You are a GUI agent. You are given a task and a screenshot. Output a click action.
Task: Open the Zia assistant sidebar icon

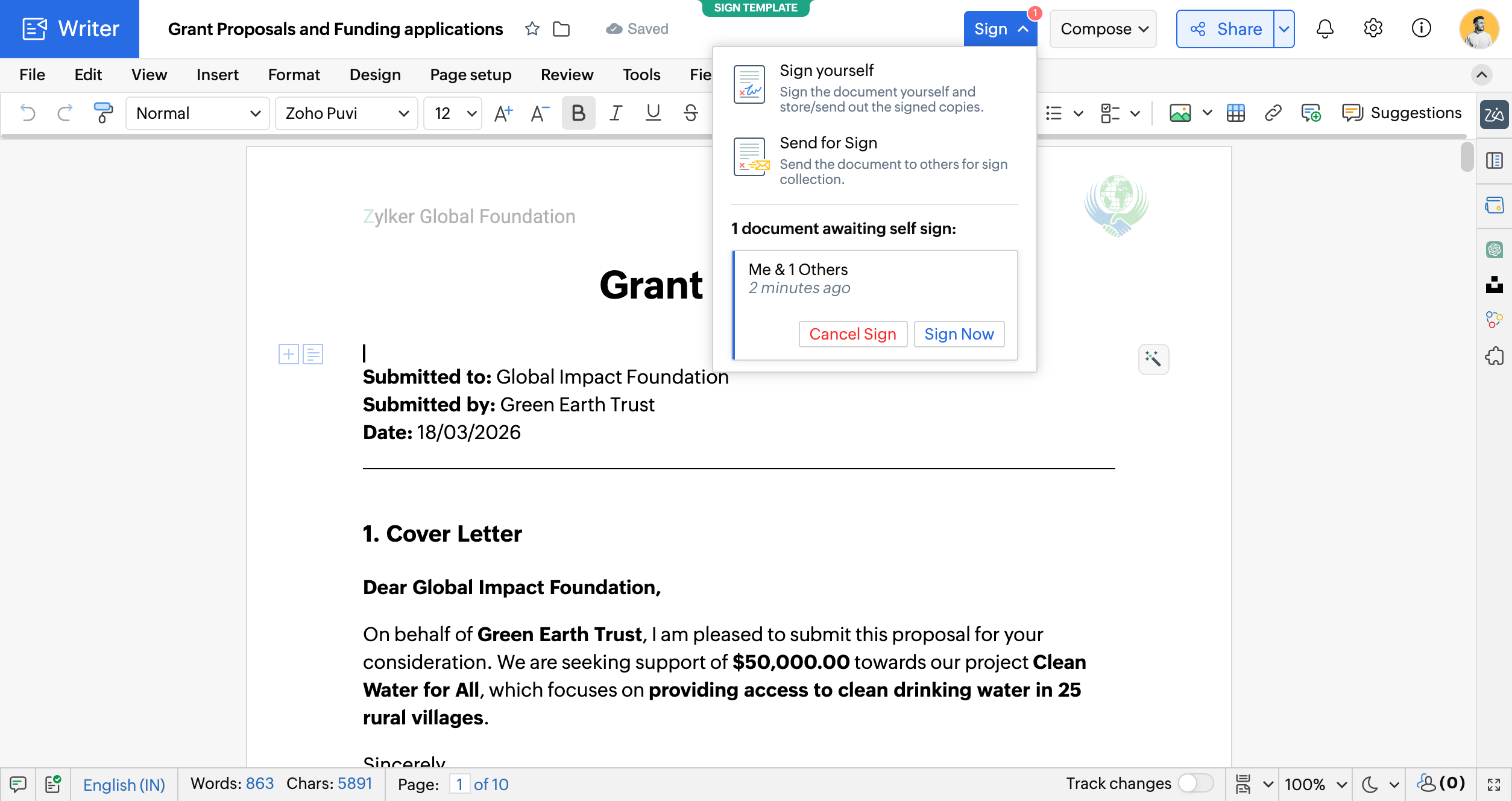coord(1494,114)
